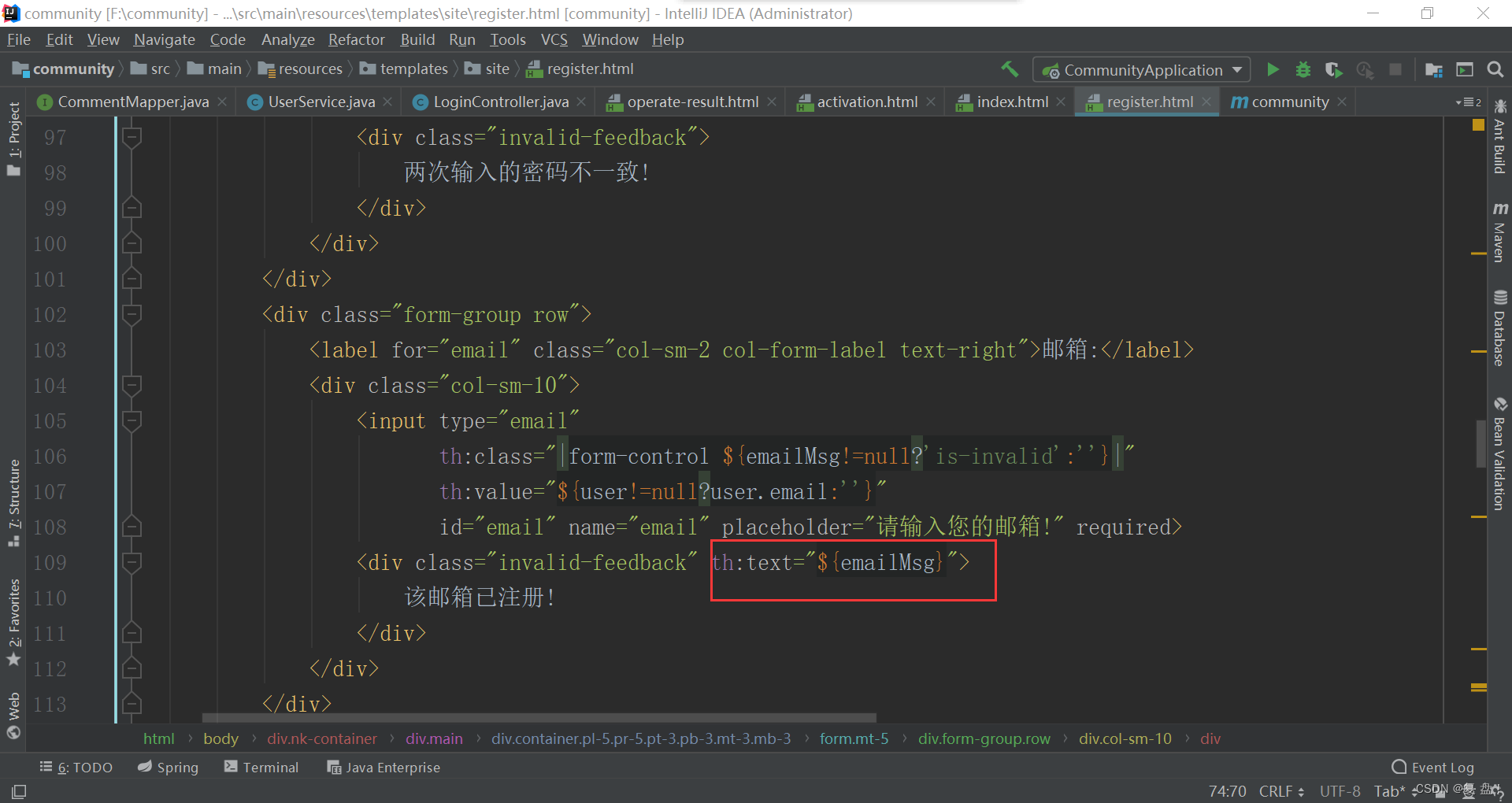Click the horizontal editor scrollbar
The image size is (1512, 803).
(x=539, y=718)
